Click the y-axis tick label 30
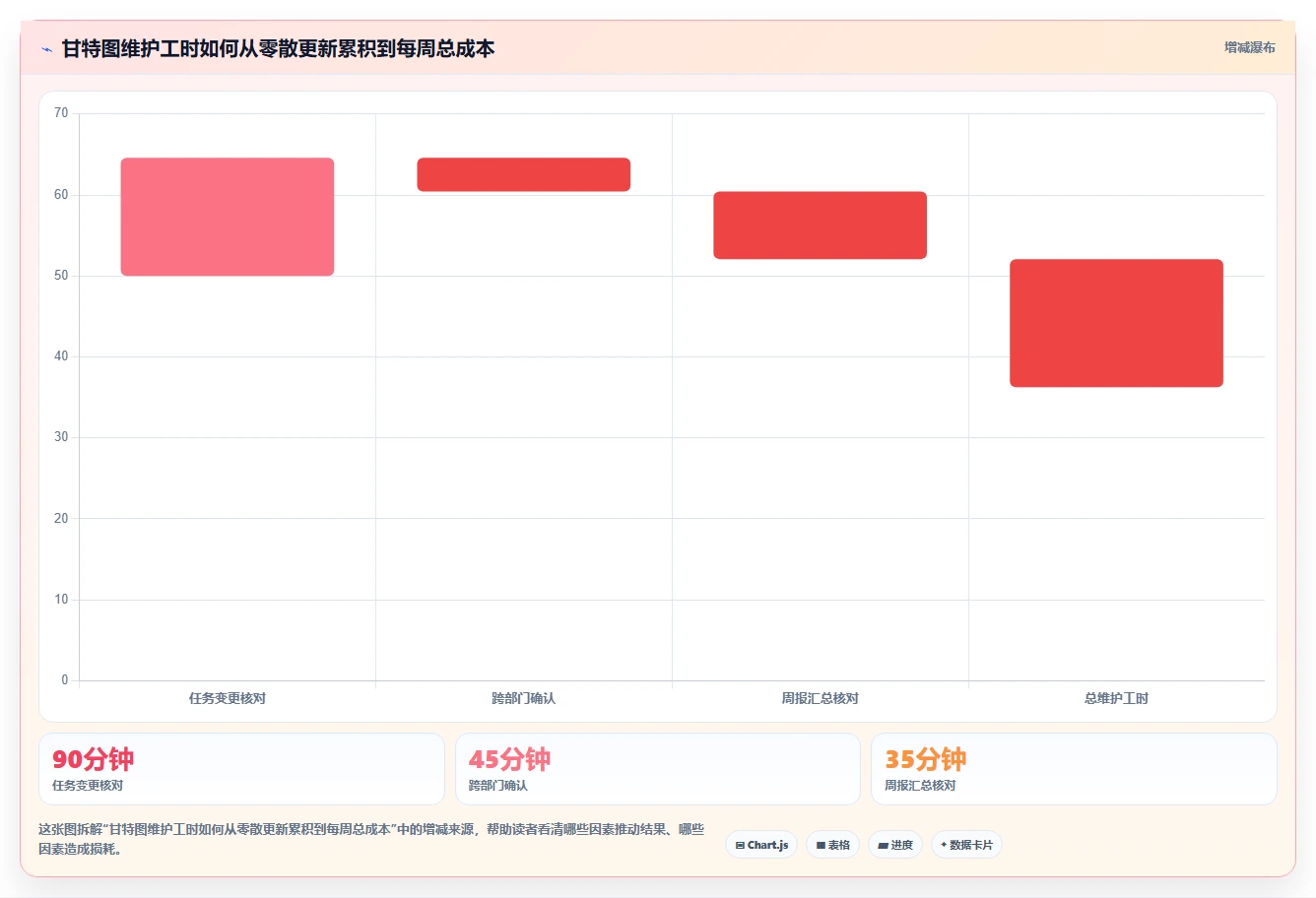 coord(61,437)
